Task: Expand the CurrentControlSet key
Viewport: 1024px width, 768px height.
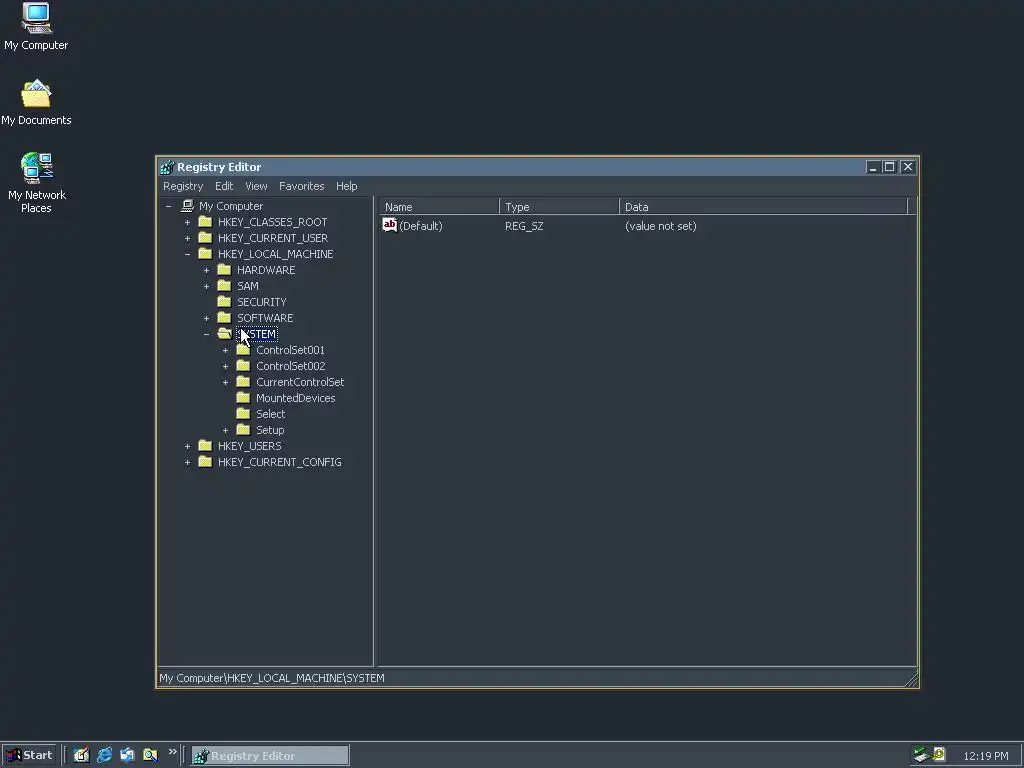Action: (225, 382)
